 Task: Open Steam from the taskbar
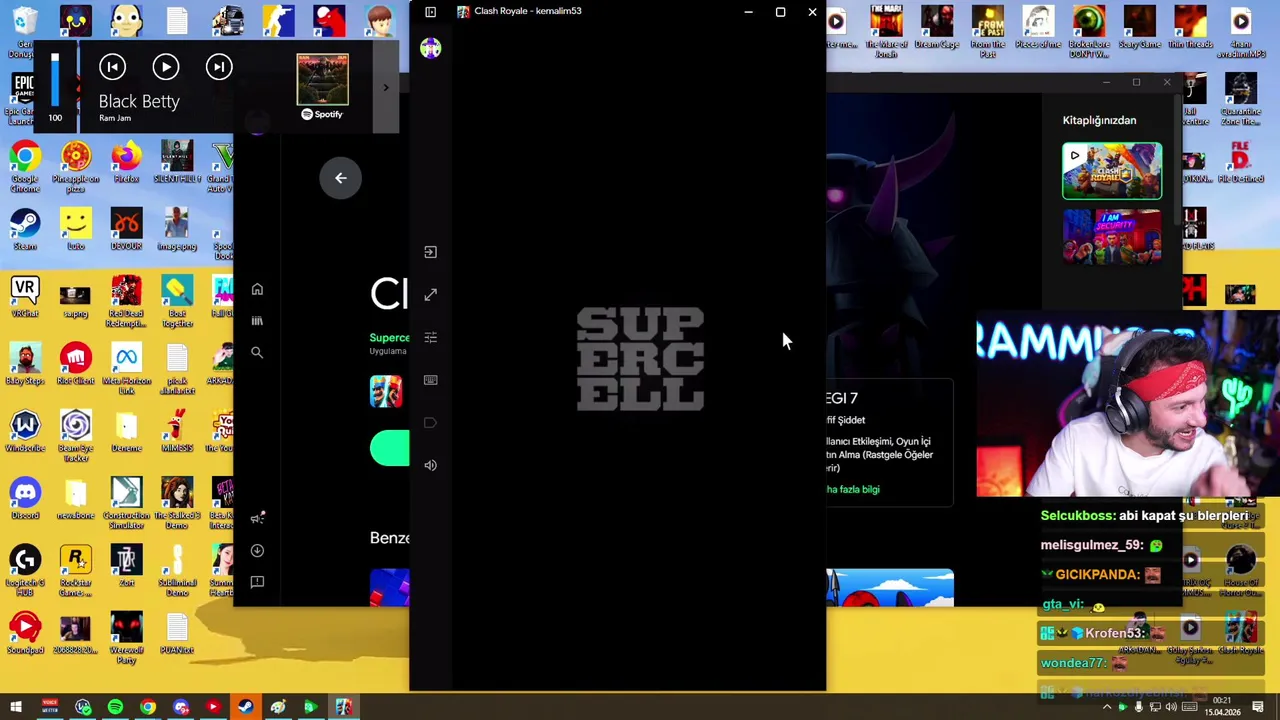(x=245, y=708)
